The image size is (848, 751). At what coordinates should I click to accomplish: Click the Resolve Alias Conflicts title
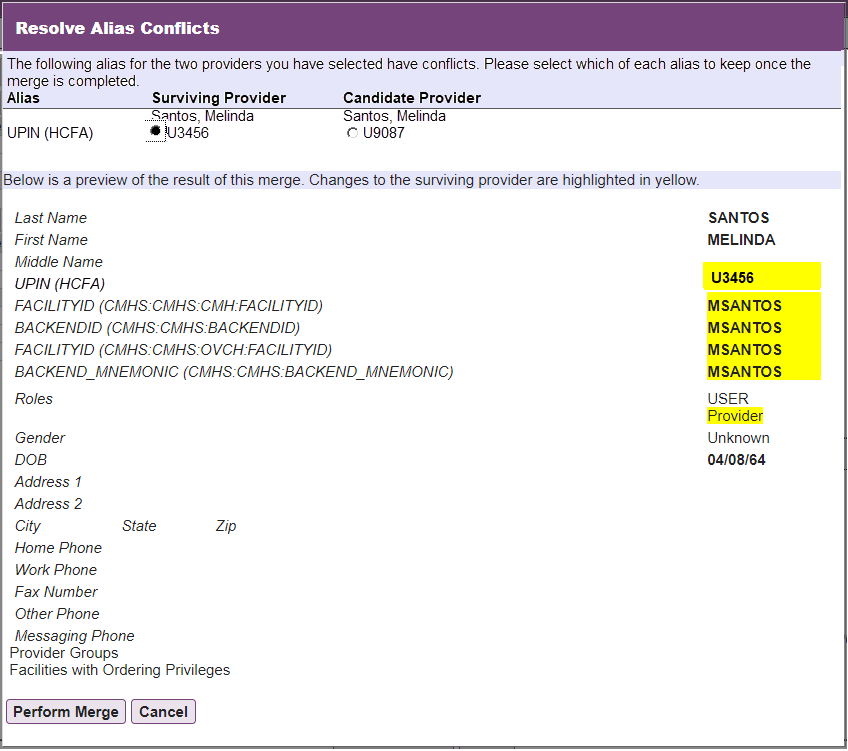pos(117,28)
